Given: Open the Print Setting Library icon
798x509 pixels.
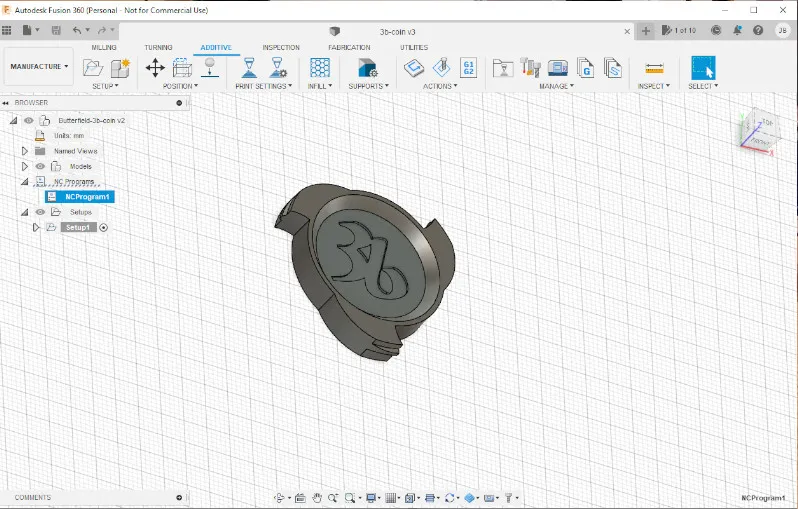Looking at the screenshot, I should [503, 68].
